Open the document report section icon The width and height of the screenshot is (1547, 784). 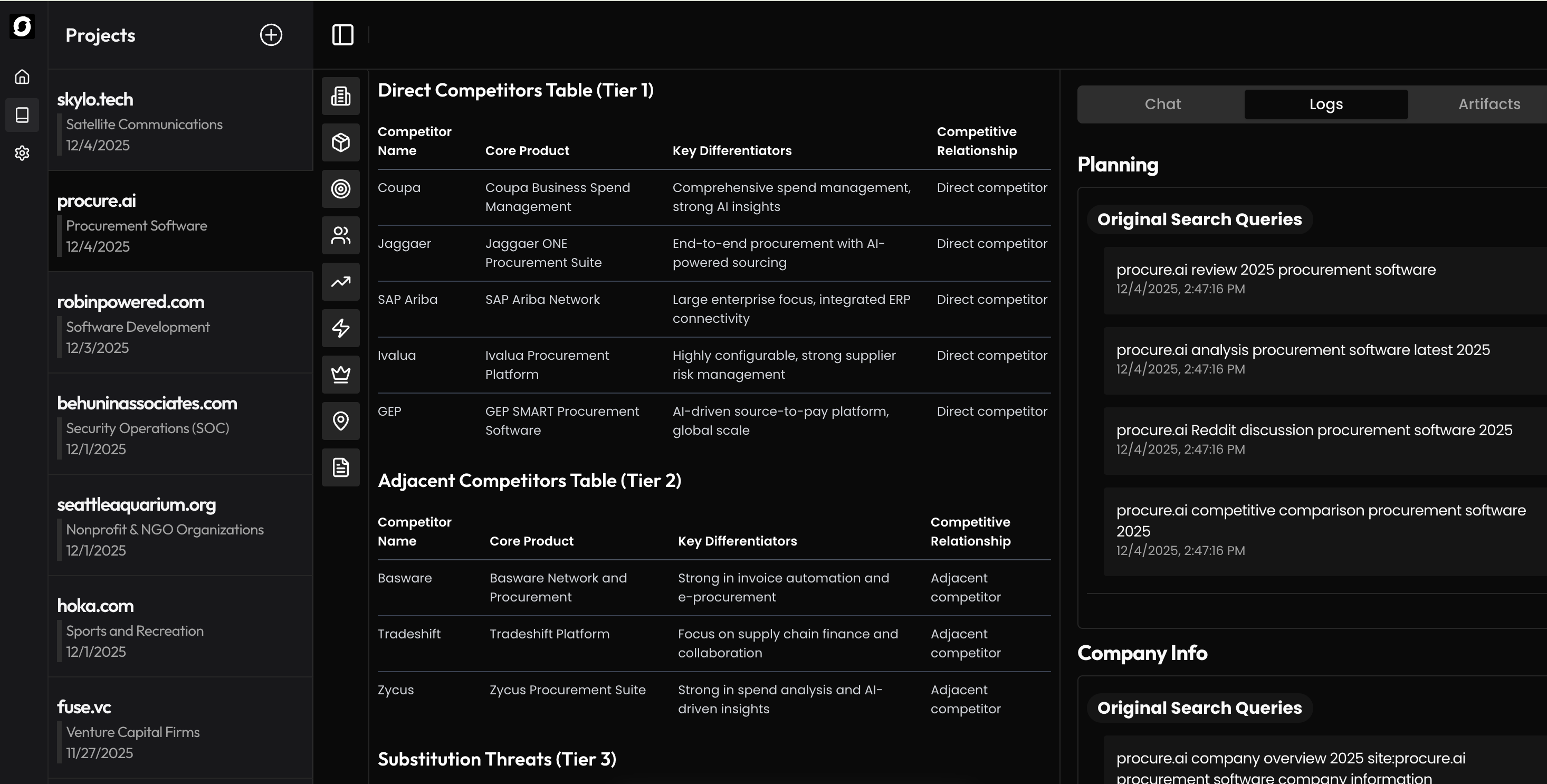pyautogui.click(x=340, y=467)
